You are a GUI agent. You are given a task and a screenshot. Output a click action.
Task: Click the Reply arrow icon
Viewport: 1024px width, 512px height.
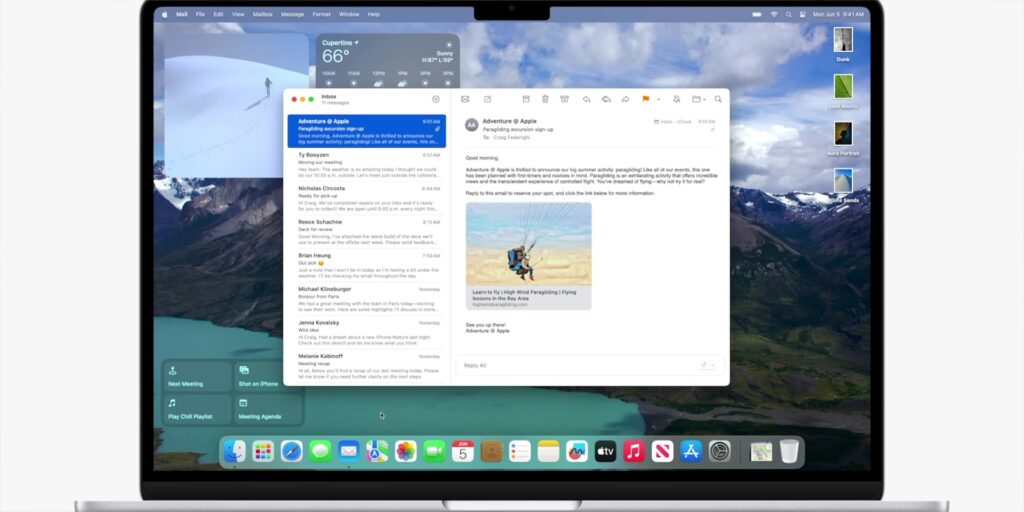click(x=586, y=99)
